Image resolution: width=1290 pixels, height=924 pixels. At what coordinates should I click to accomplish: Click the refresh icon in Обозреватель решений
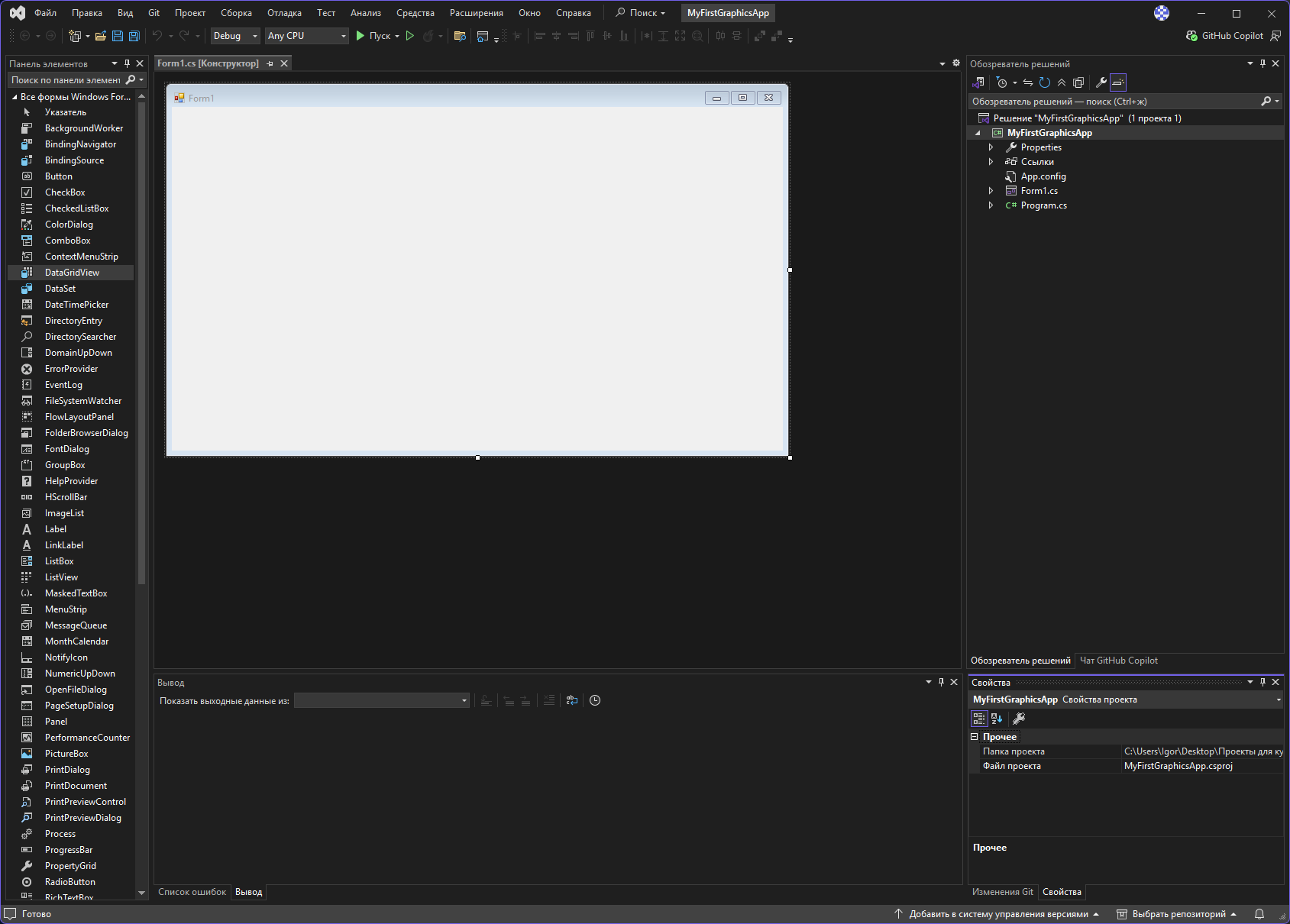[1045, 82]
